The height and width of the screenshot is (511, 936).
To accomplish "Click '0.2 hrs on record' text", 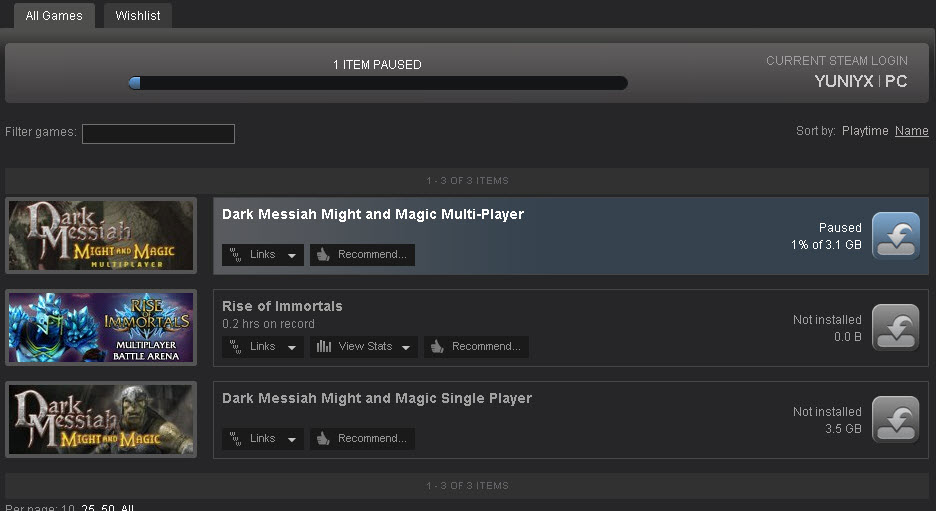I will (268, 324).
